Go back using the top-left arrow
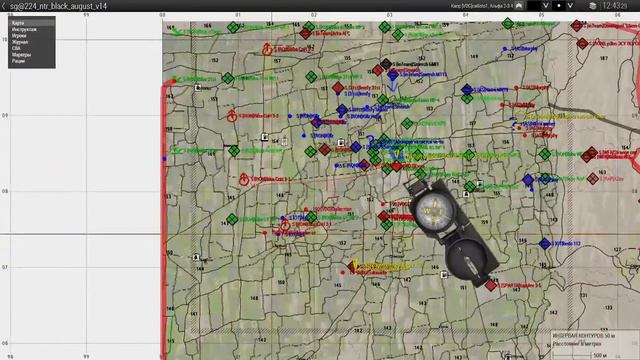 coord(4,6)
